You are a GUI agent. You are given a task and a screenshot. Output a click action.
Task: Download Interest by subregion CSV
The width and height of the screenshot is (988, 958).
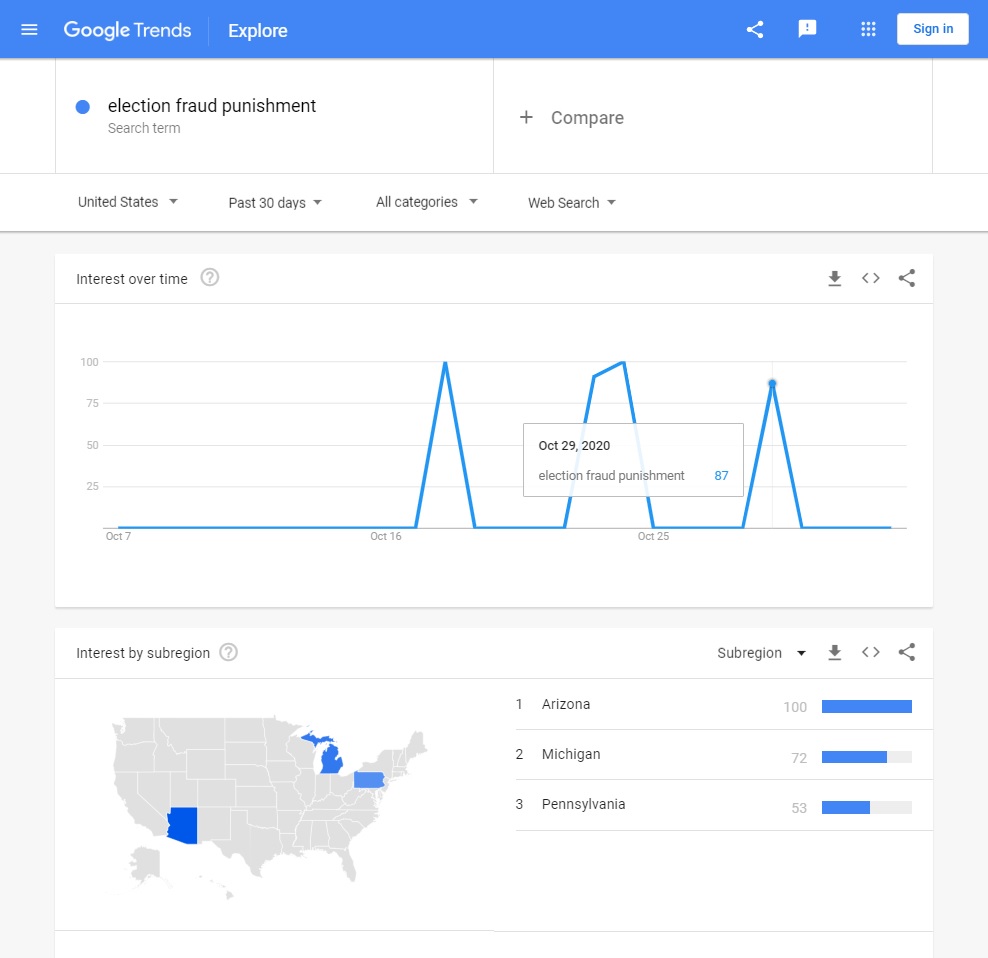click(x=834, y=652)
